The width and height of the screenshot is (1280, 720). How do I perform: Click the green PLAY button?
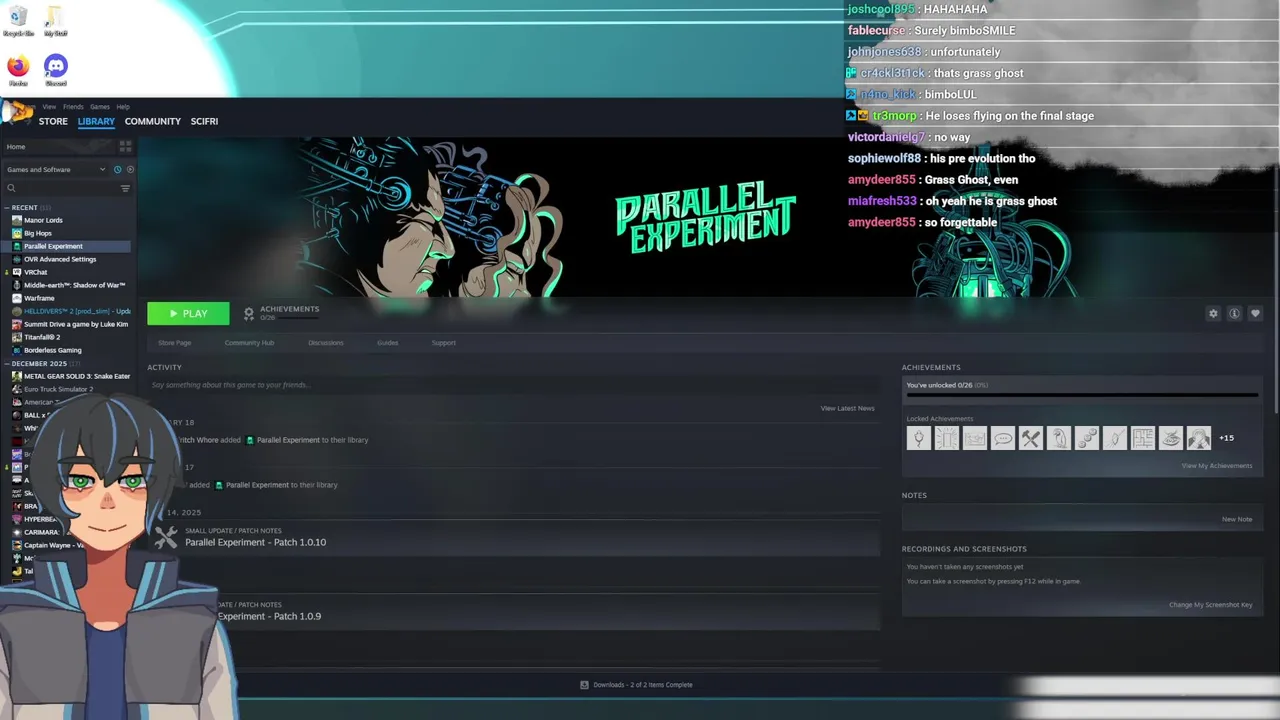(x=188, y=314)
